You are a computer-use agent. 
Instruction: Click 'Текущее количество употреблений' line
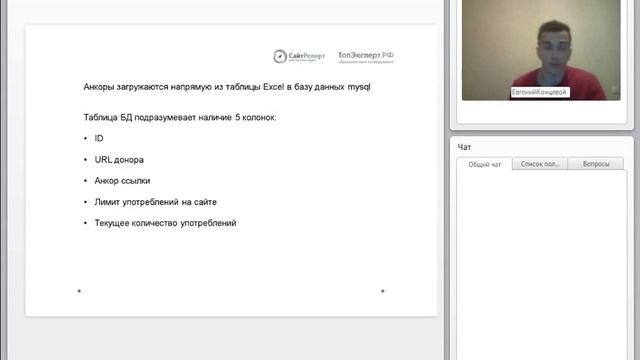165,223
